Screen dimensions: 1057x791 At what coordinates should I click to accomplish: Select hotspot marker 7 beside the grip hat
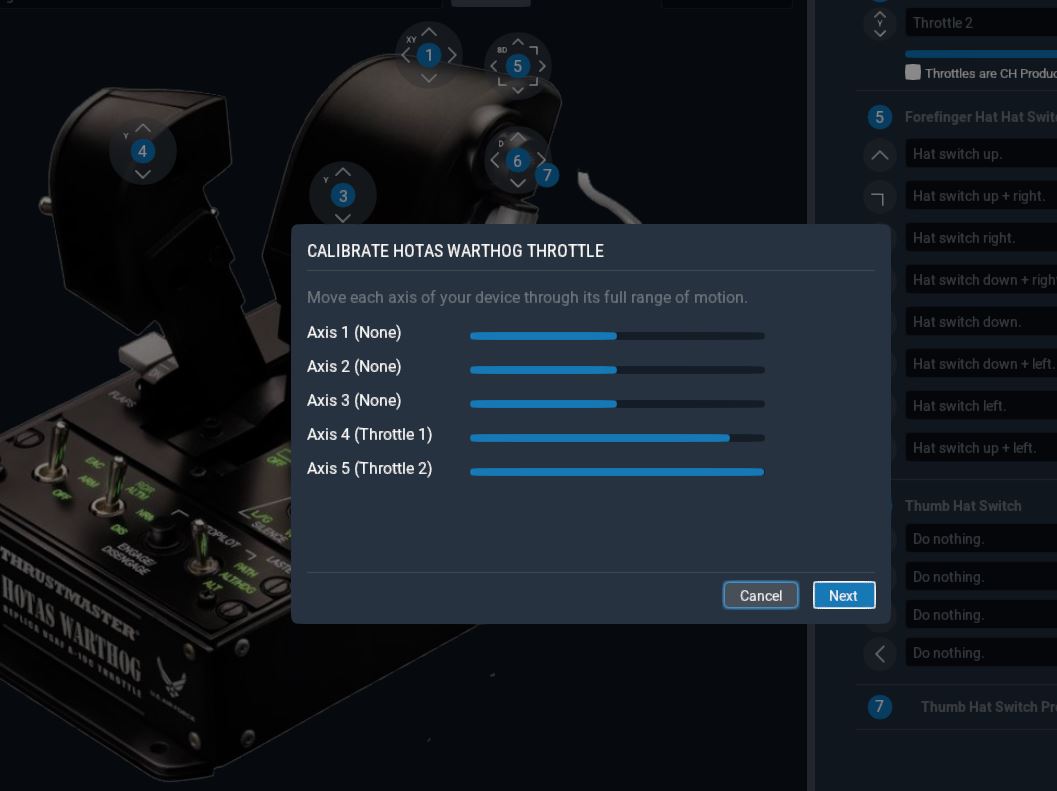coord(547,175)
